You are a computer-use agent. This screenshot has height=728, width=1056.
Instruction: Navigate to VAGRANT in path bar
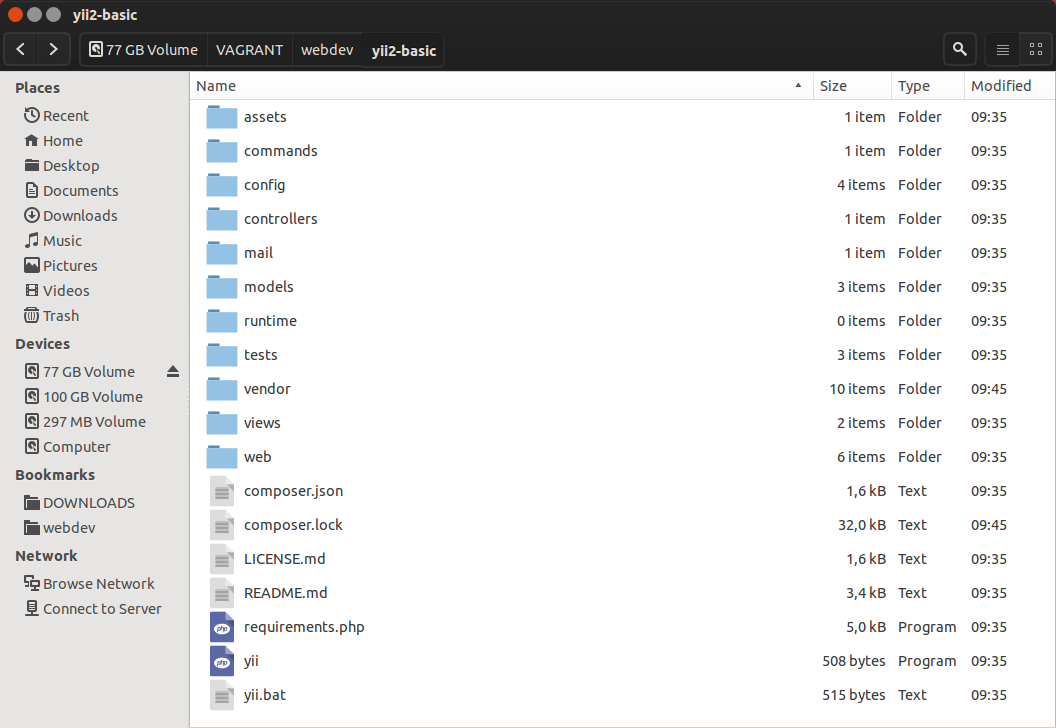click(x=249, y=50)
